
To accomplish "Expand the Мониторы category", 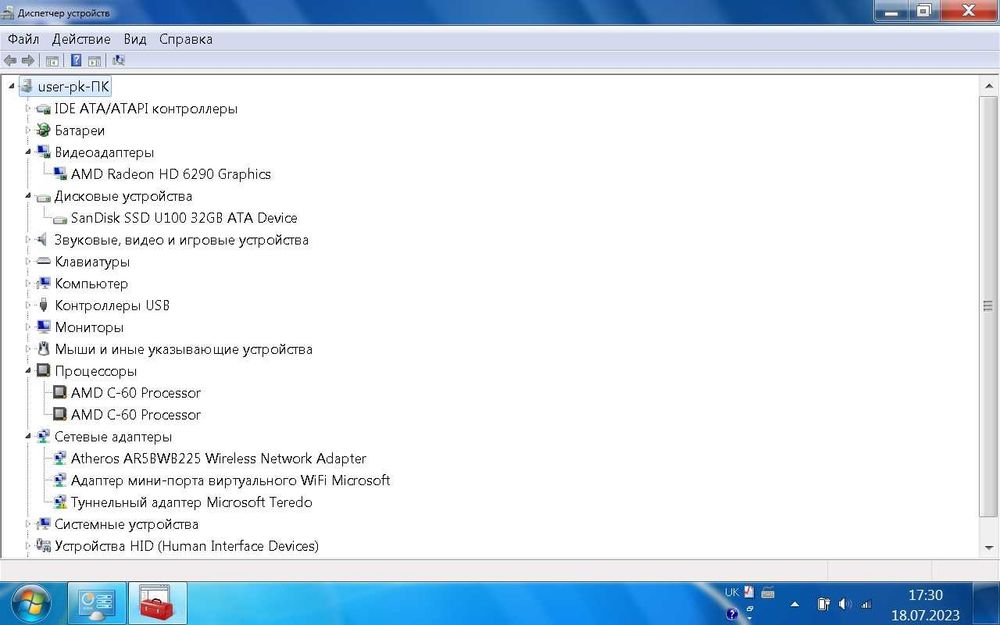I will pyautogui.click(x=27, y=327).
